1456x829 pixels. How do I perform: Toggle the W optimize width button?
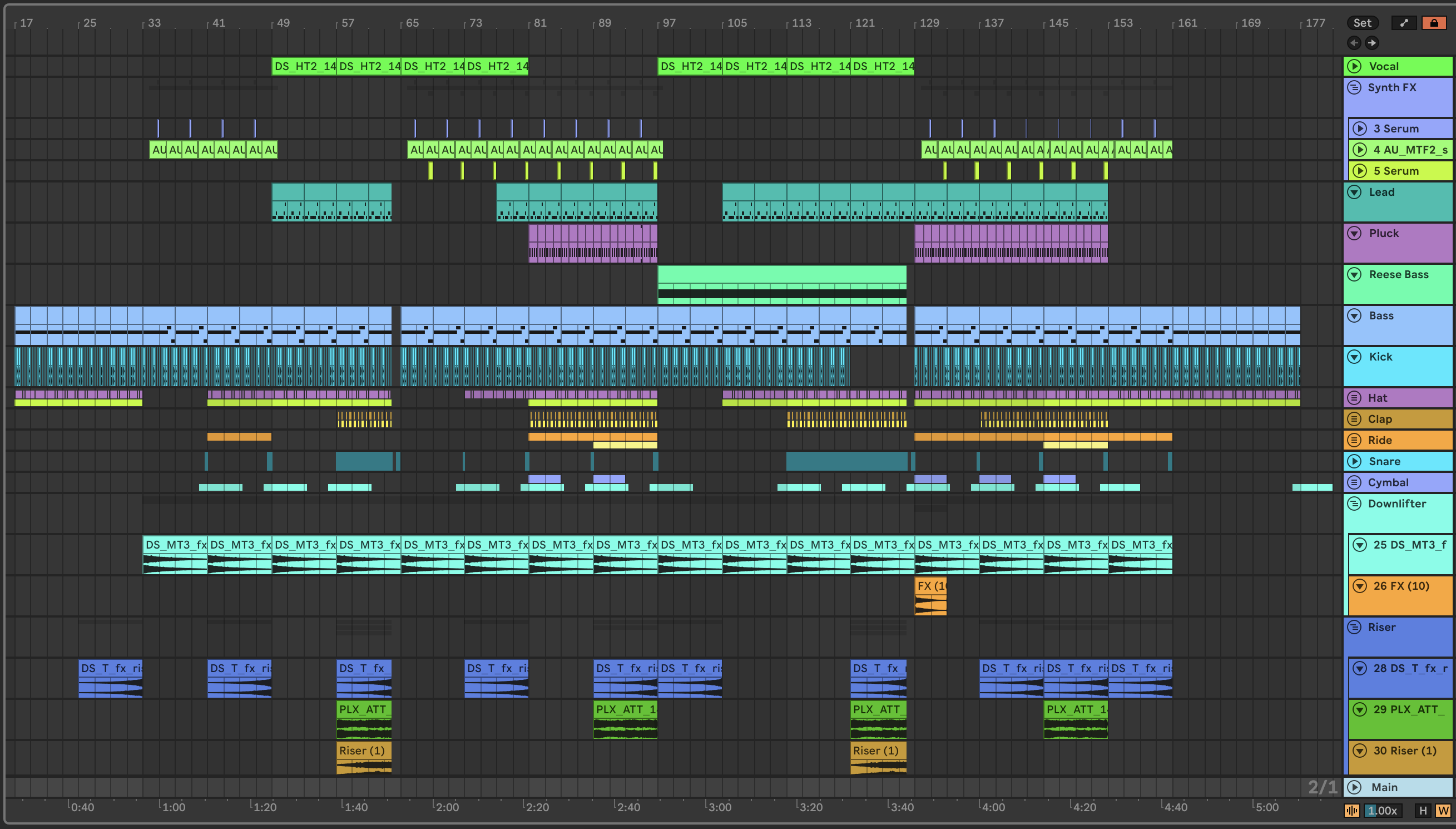click(1443, 810)
